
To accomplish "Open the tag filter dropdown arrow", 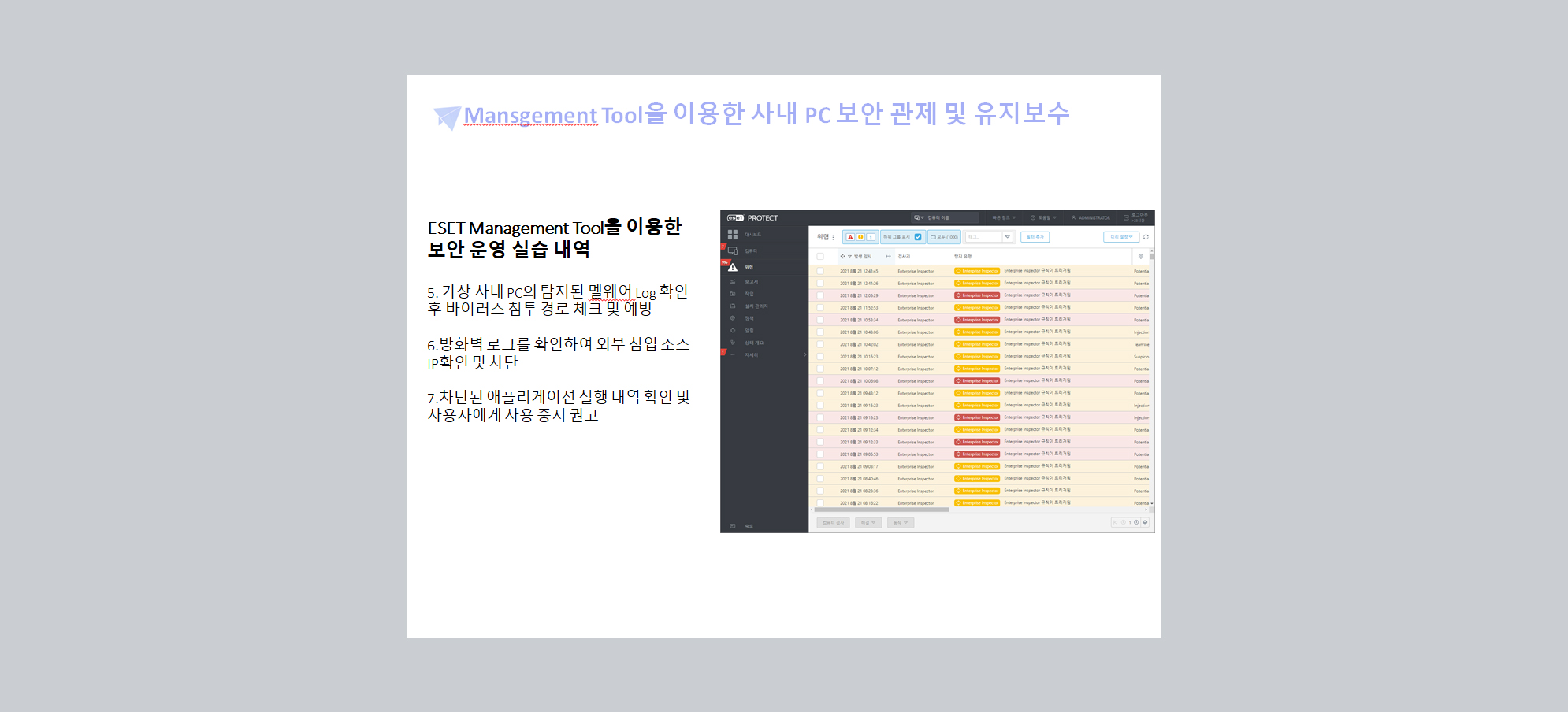I will tap(1007, 237).
